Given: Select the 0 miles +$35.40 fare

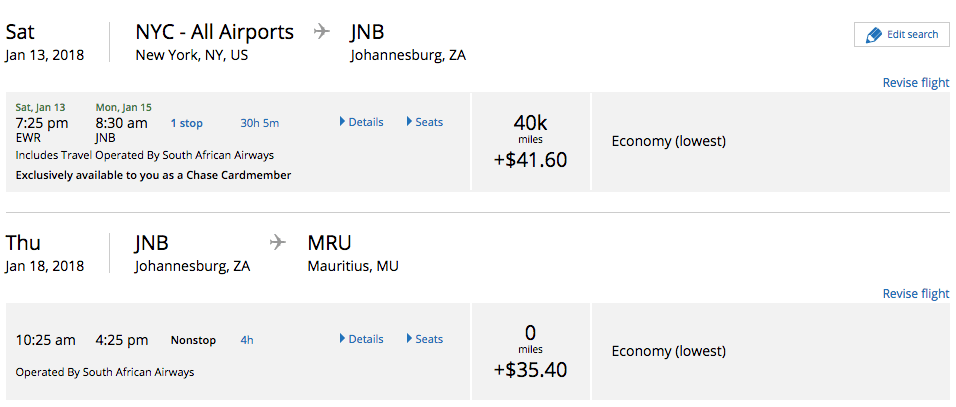Looking at the screenshot, I should tap(530, 352).
